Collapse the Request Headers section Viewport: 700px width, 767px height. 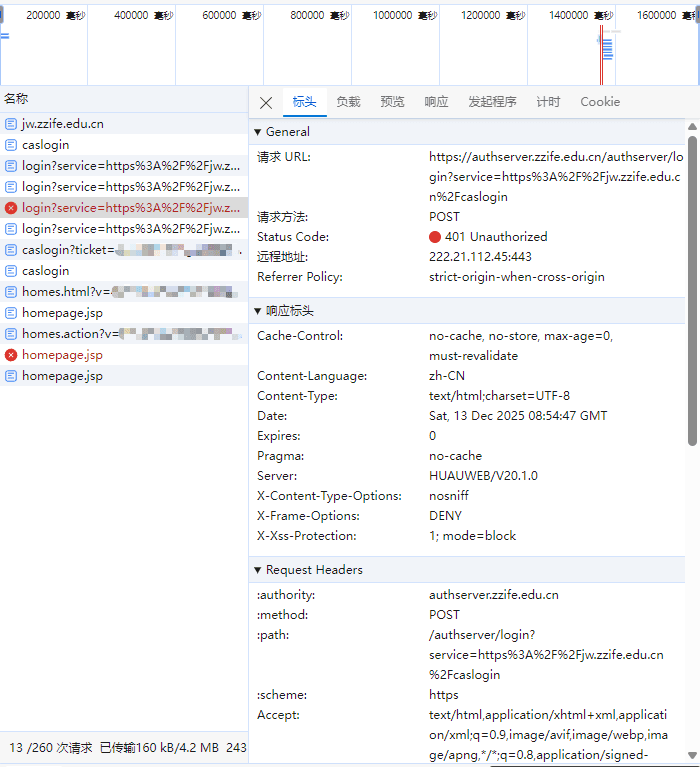[x=258, y=570]
